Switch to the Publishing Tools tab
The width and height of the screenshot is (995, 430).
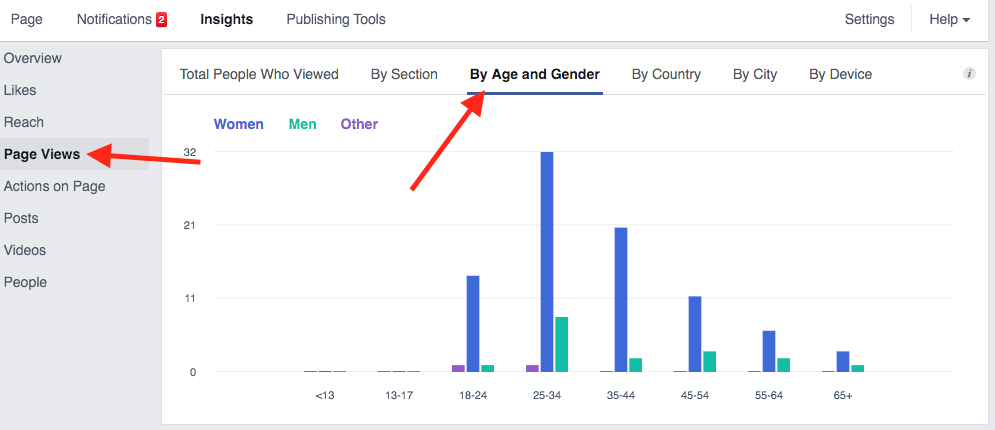tap(335, 19)
